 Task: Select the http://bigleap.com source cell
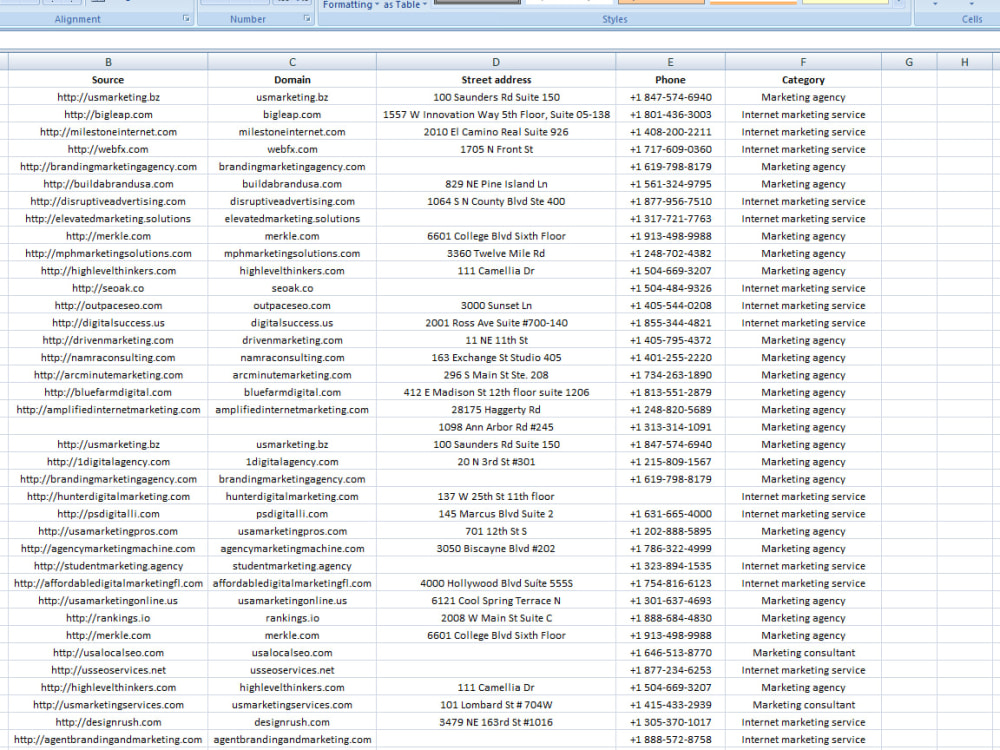click(108, 115)
